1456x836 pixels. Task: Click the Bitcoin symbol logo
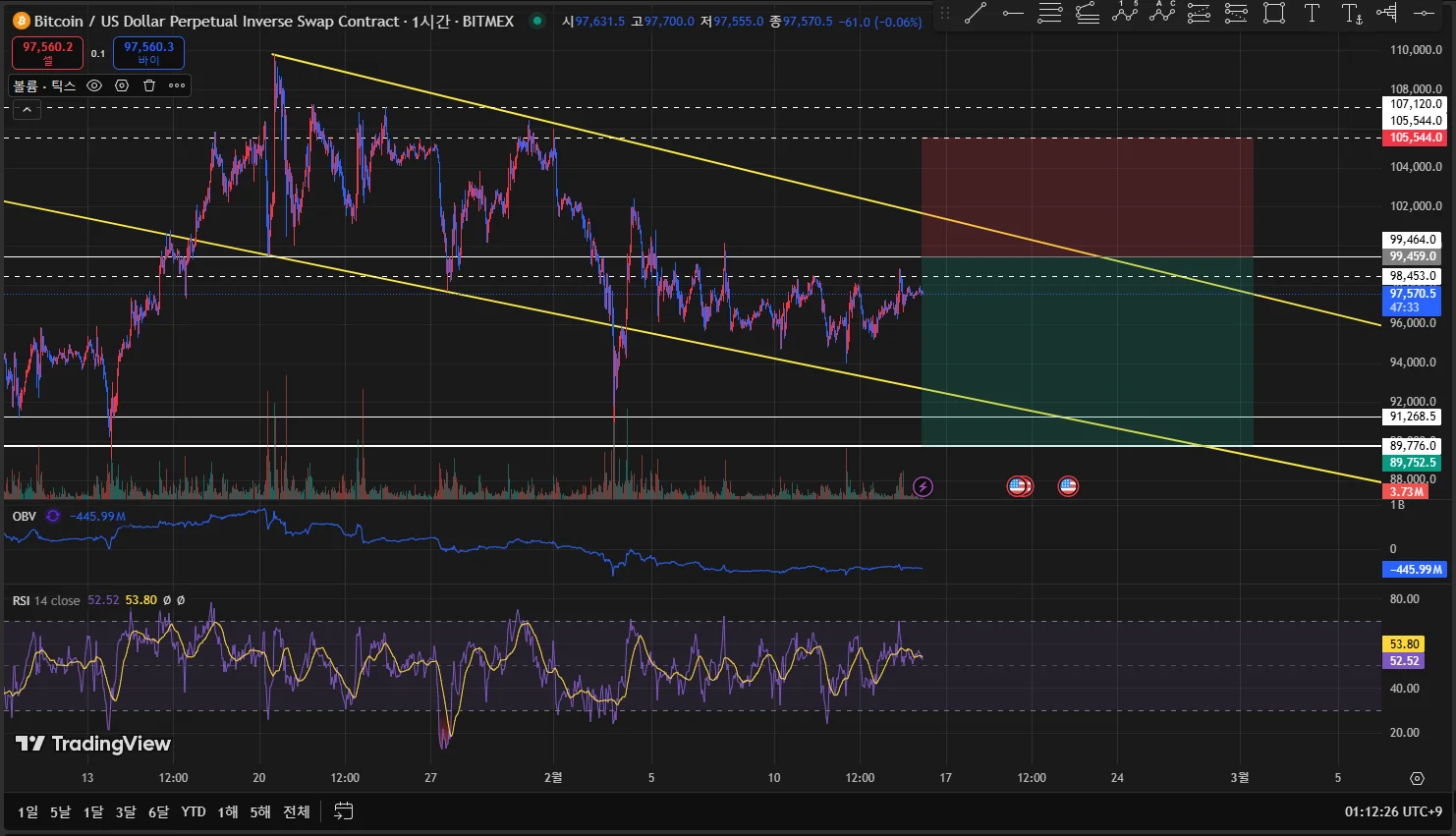(22, 21)
